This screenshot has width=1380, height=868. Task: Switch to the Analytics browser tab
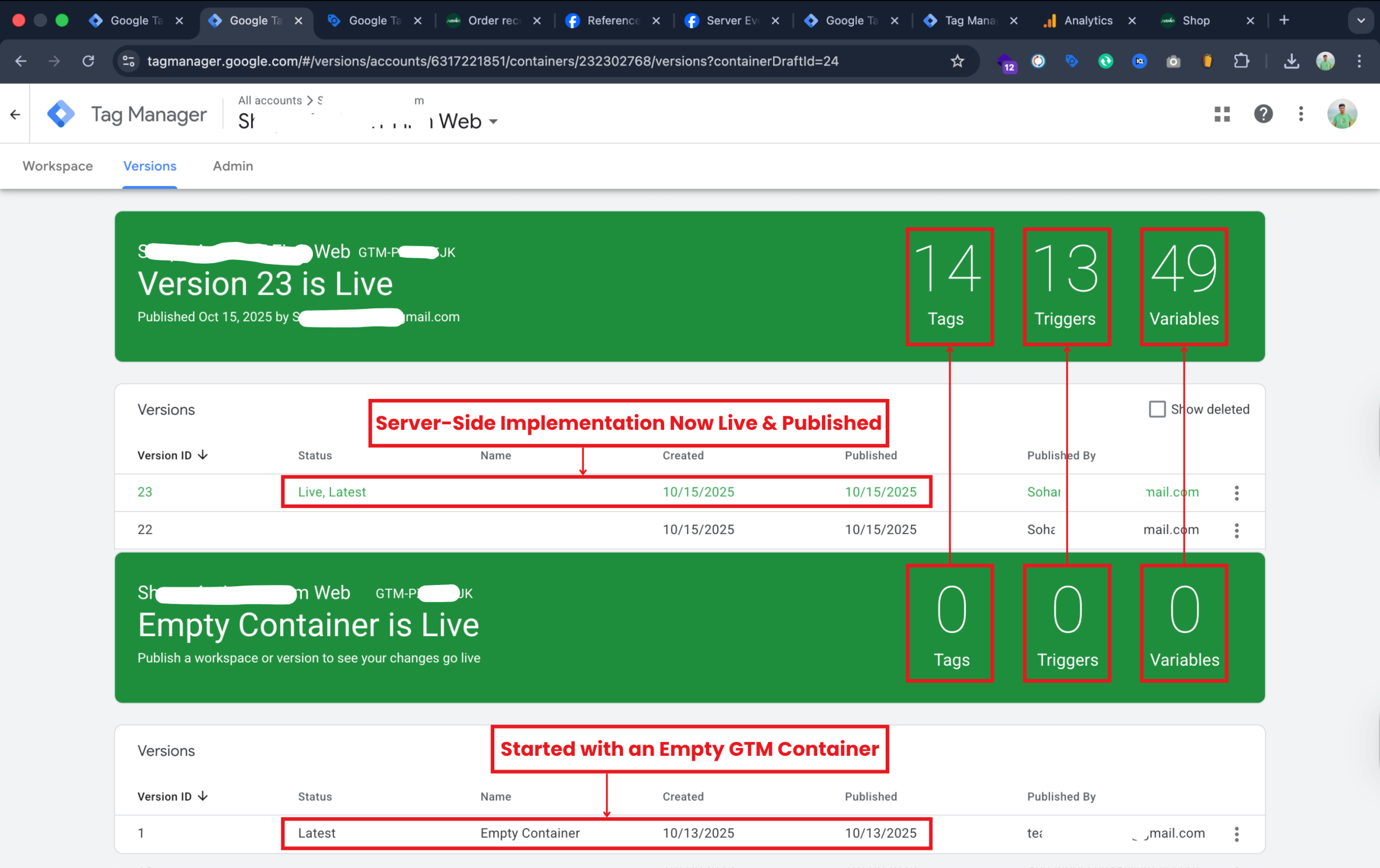pos(1087,20)
